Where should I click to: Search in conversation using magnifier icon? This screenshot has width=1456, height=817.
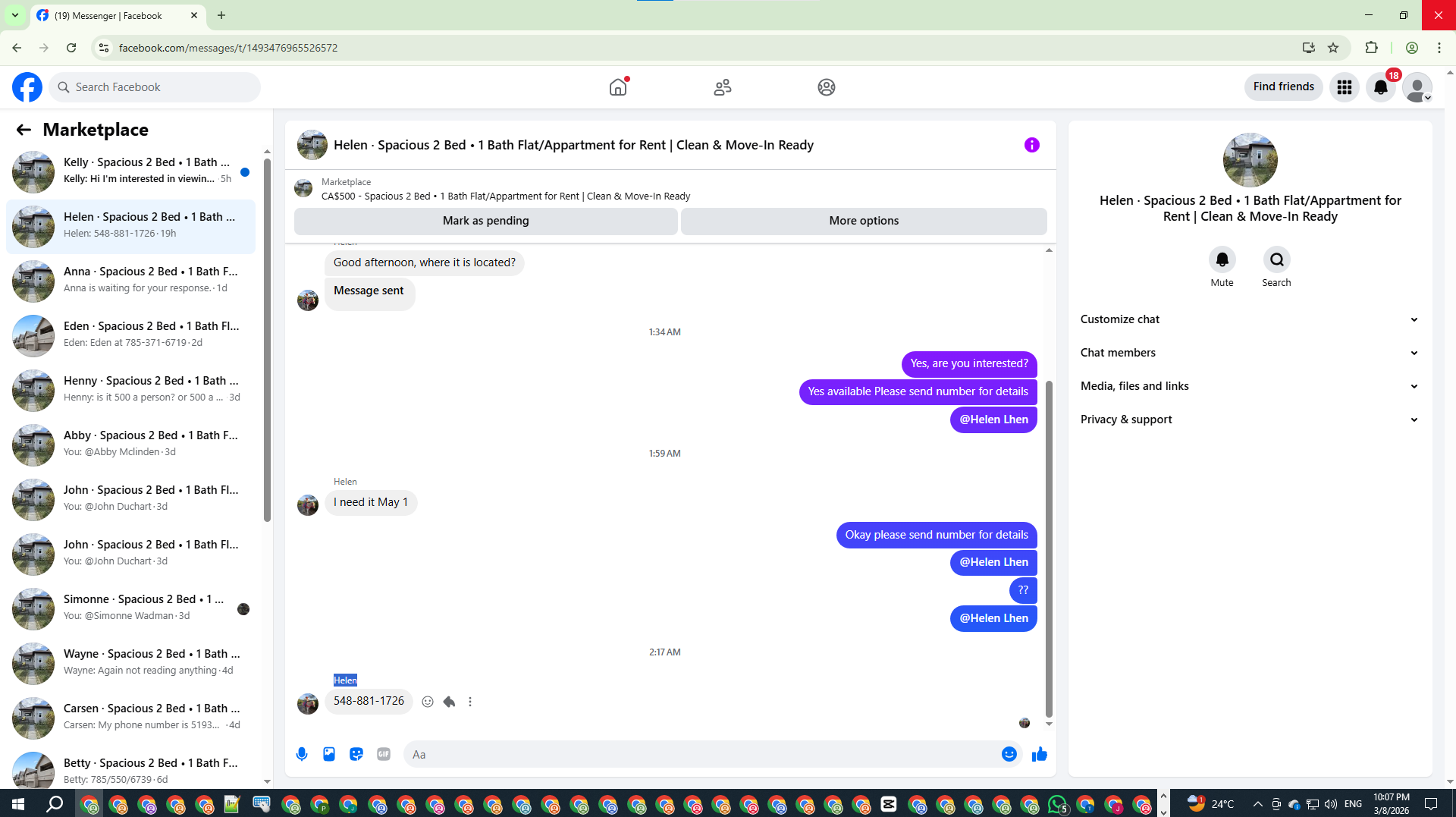click(1276, 259)
